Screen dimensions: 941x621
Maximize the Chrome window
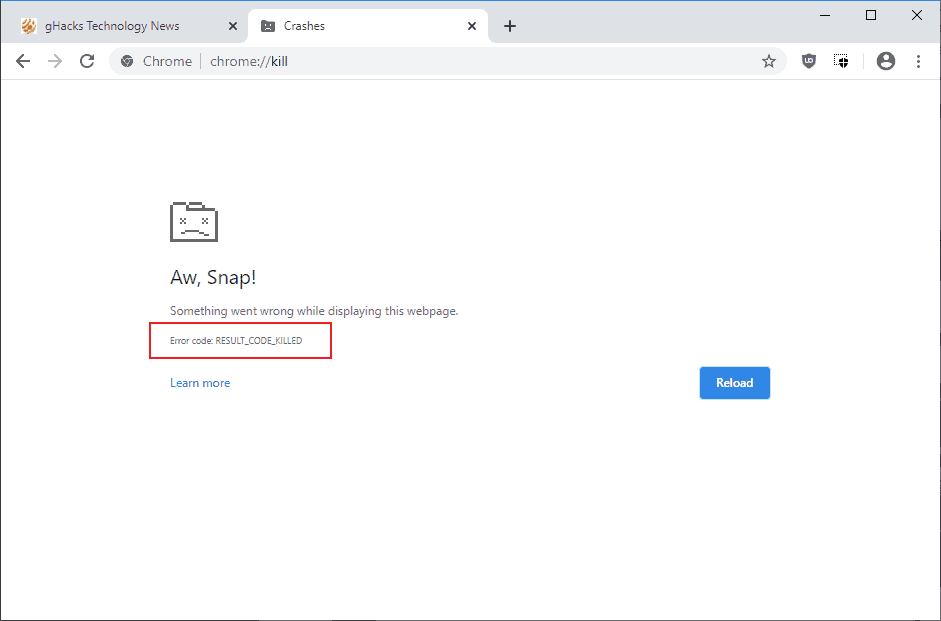click(x=871, y=16)
